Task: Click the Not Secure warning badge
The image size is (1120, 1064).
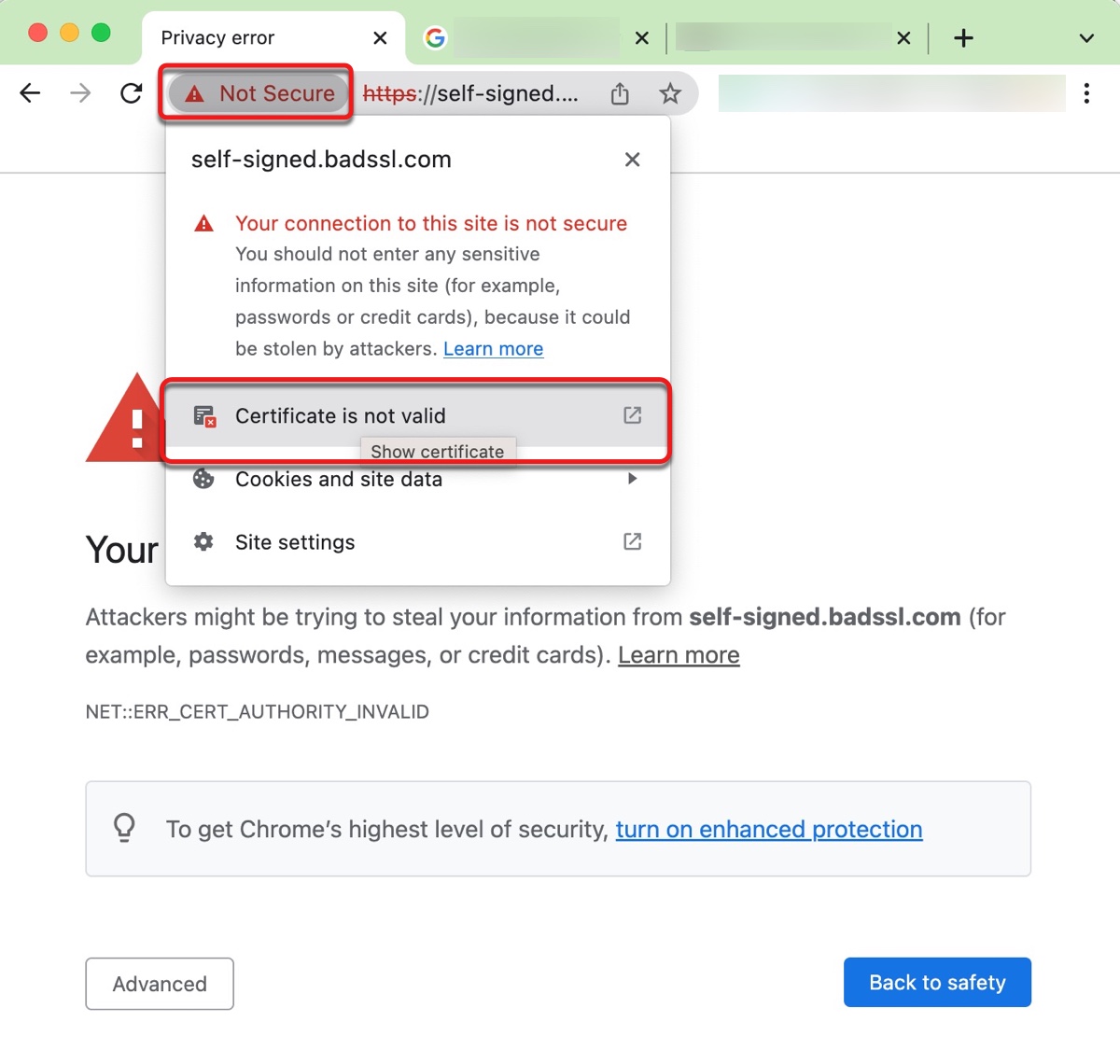Action: 257,93
